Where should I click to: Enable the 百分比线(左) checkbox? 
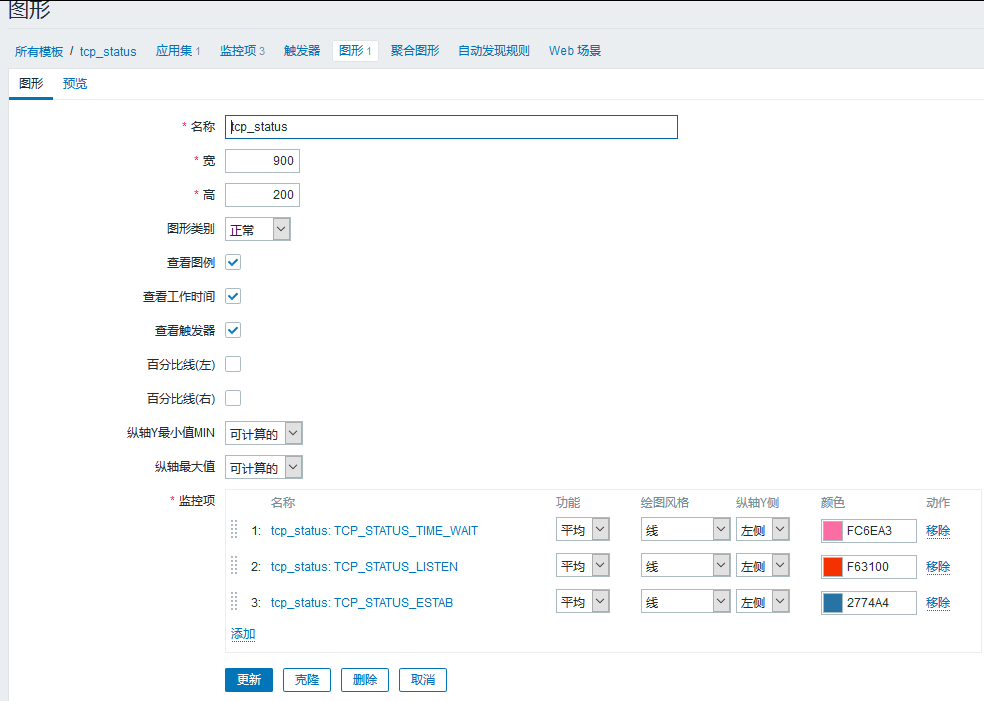point(233,364)
